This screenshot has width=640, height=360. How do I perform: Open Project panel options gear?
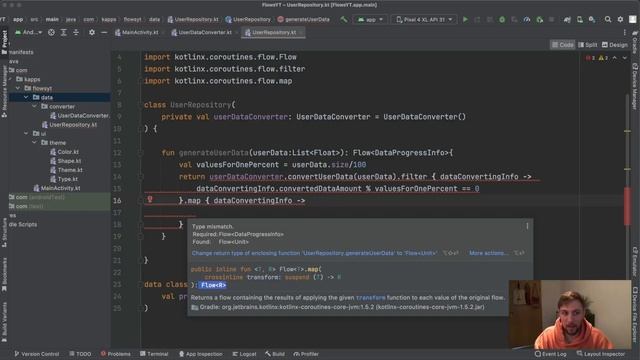pos(92,32)
